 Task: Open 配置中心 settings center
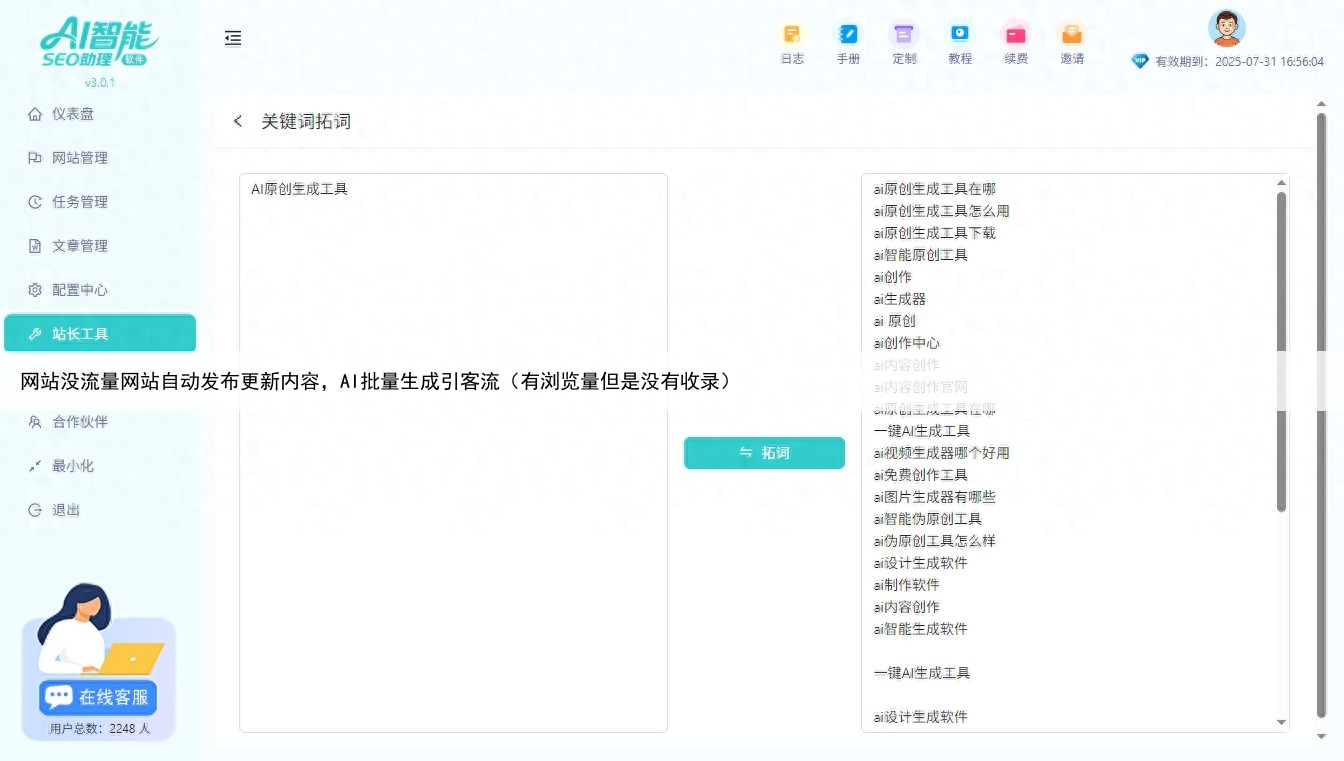coord(78,289)
